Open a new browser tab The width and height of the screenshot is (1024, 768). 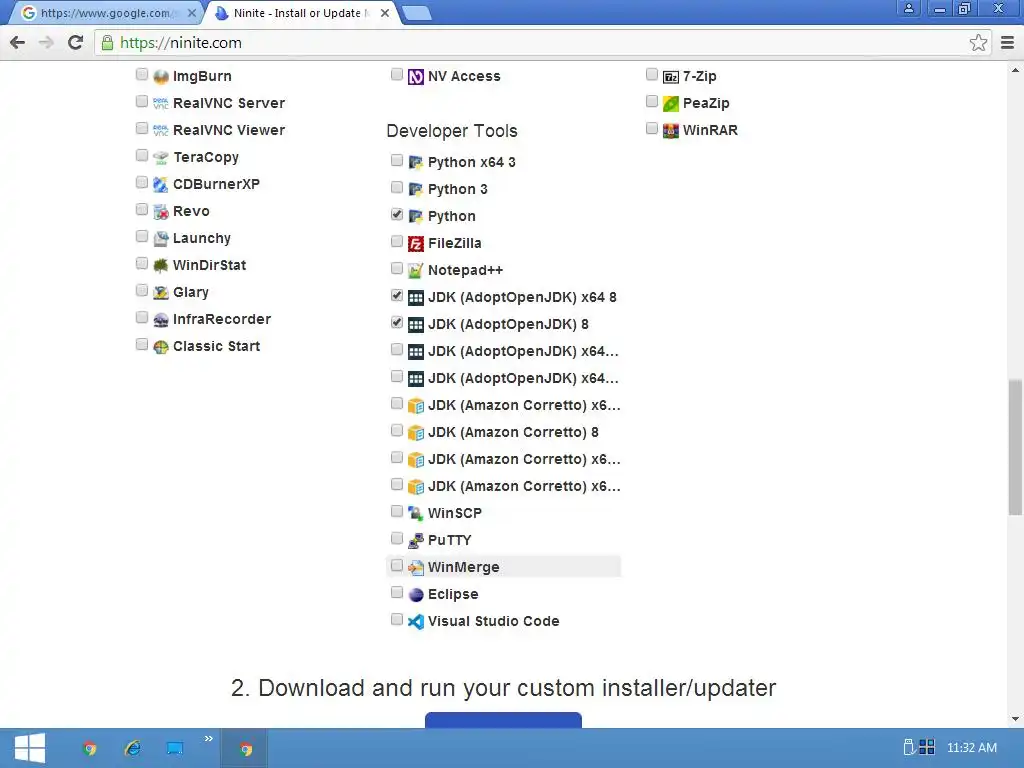click(x=416, y=13)
